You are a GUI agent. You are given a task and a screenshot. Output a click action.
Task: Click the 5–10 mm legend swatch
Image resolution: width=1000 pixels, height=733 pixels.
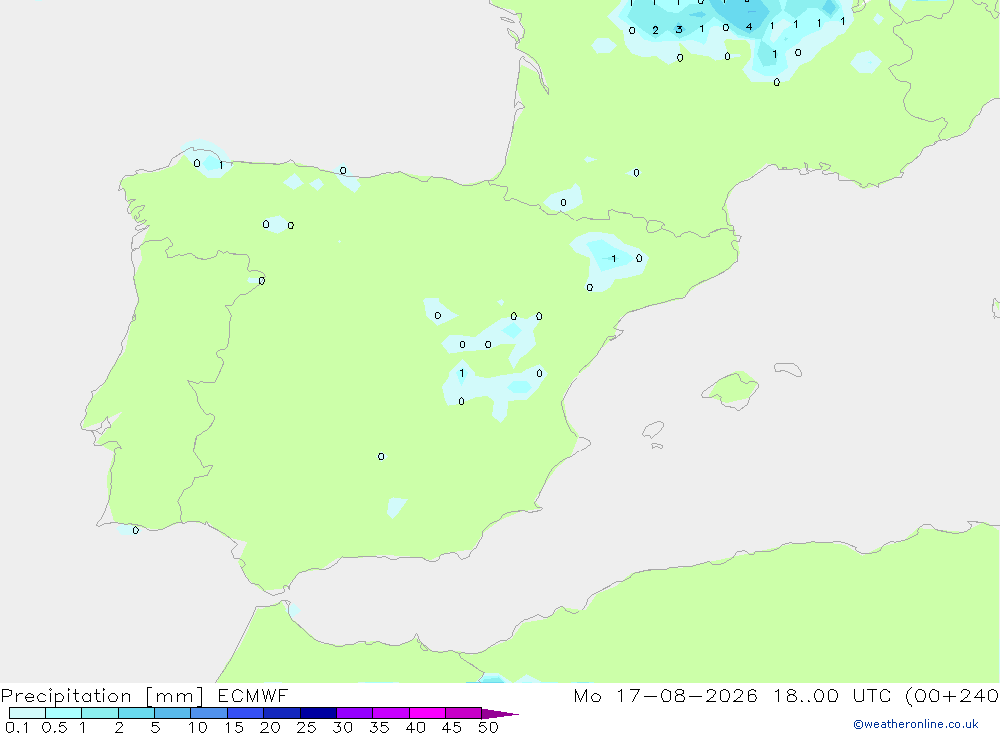172,713
